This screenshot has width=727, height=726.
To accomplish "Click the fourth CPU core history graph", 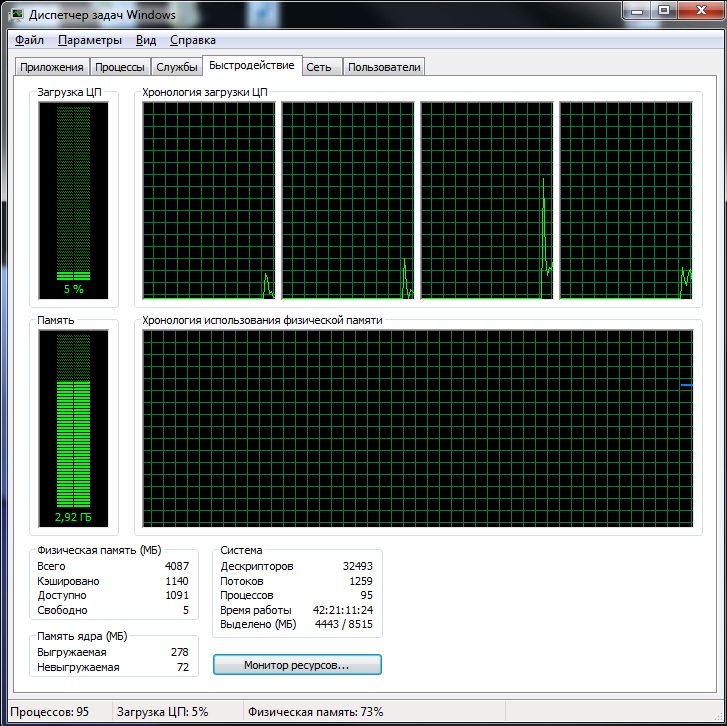I will point(626,200).
